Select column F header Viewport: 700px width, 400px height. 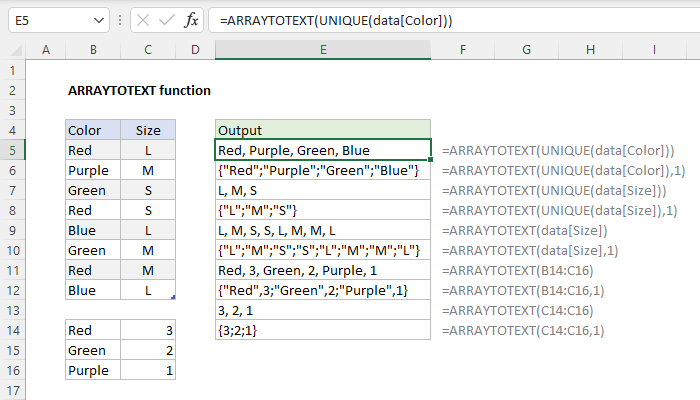point(462,50)
